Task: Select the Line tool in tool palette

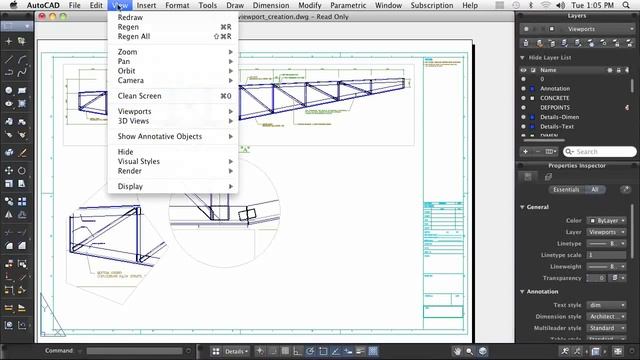Action: [9, 60]
